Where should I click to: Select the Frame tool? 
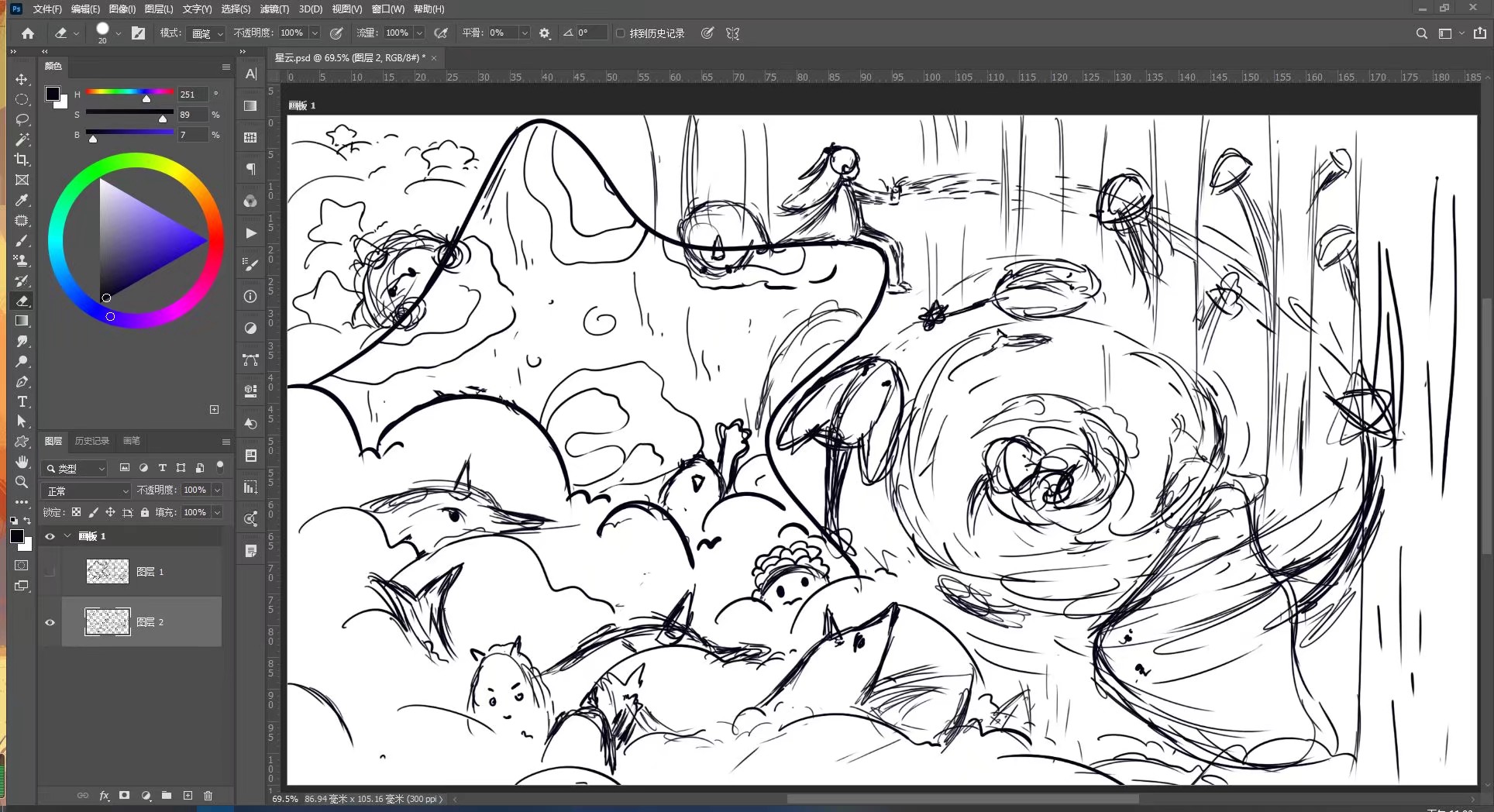click(22, 180)
